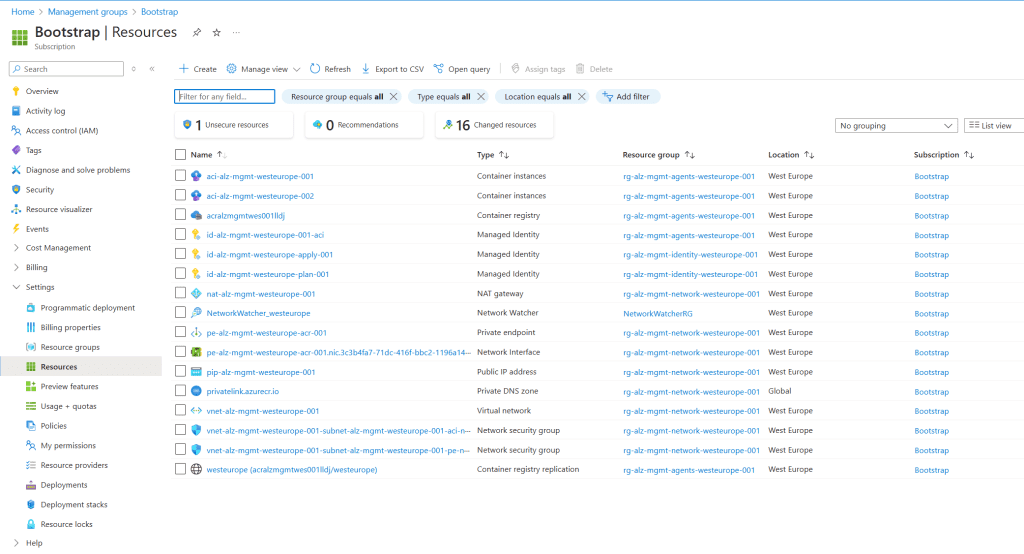Open the more options ellipsis in header

(x=236, y=33)
